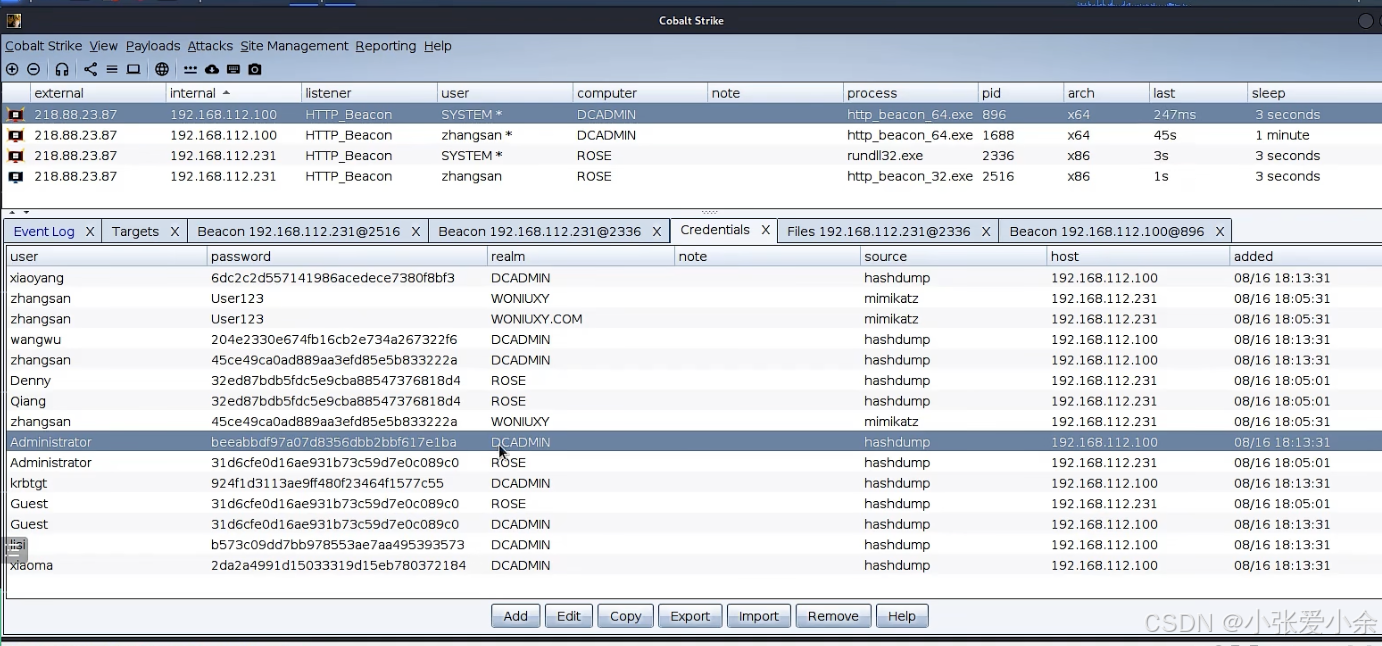Select the xiaoyang credential row

click(x=694, y=278)
